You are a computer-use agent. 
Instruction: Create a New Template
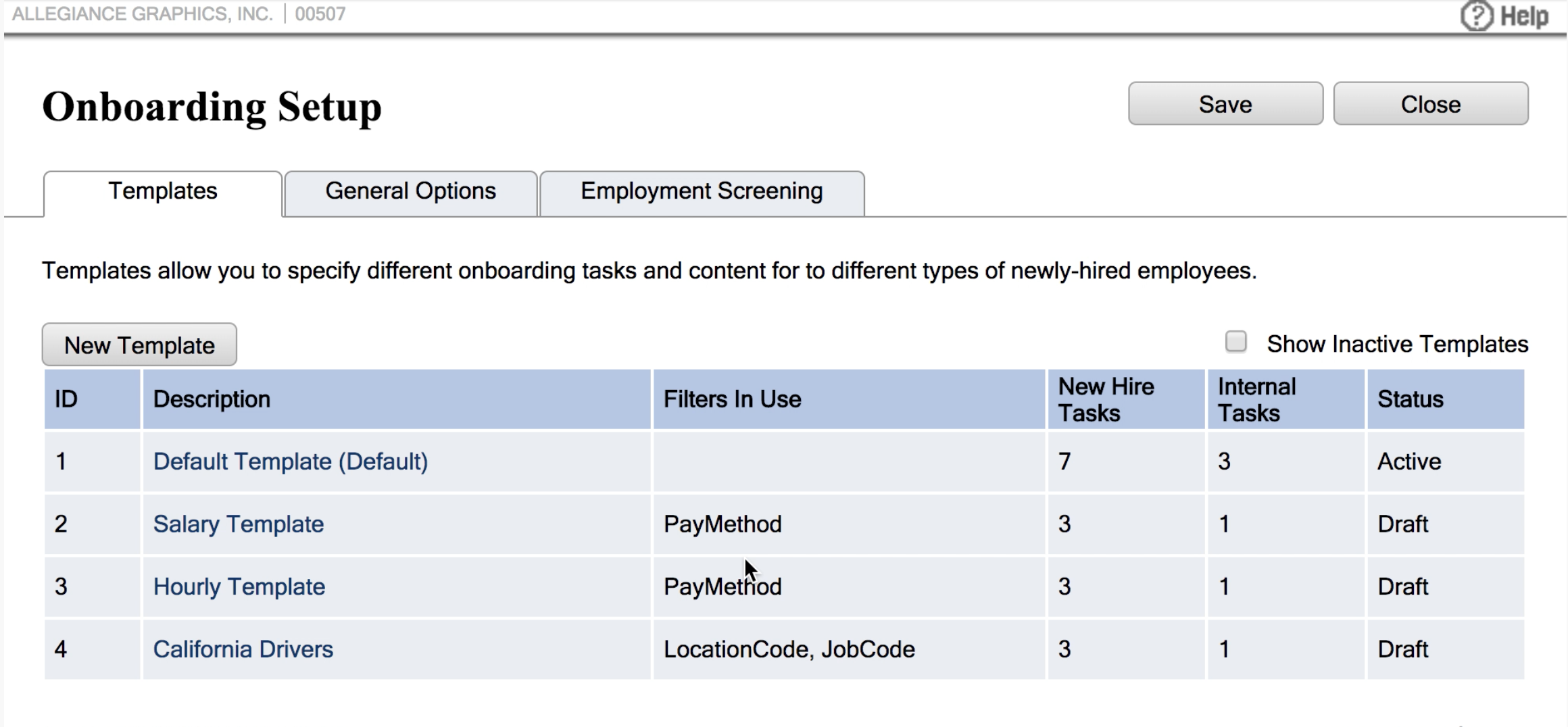139,345
